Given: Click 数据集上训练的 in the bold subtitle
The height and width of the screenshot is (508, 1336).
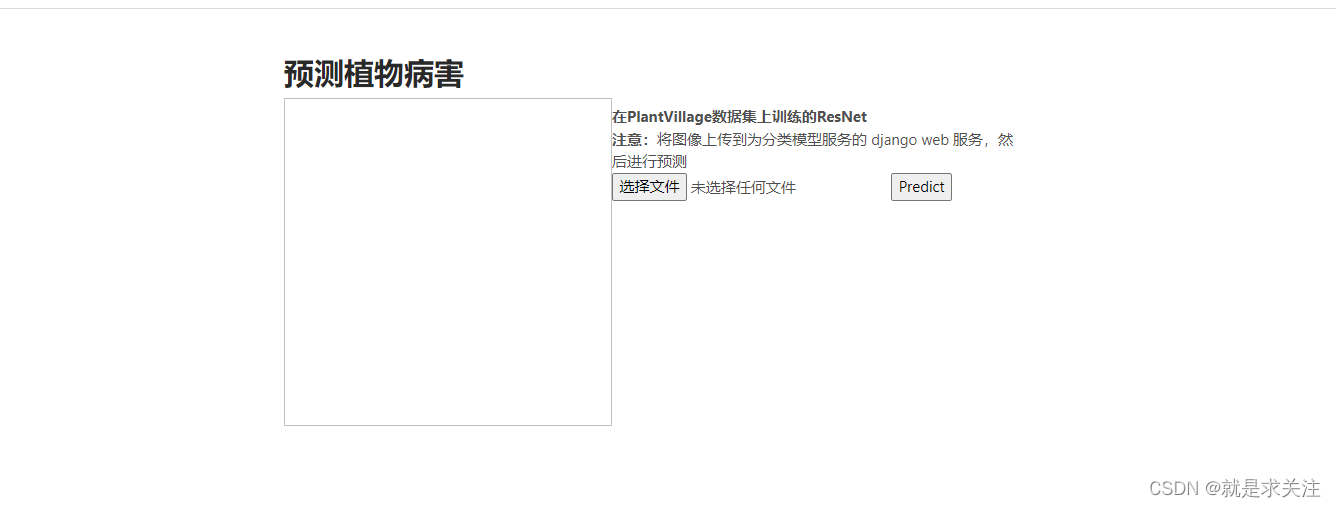Looking at the screenshot, I should tap(764, 117).
